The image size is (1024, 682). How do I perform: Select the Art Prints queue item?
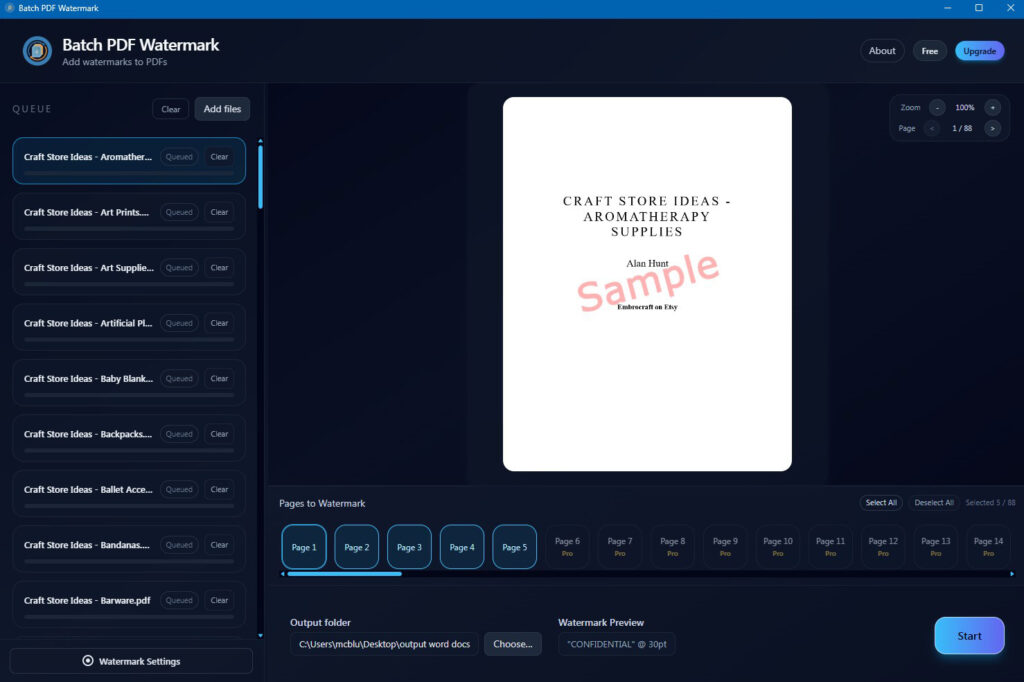point(129,216)
